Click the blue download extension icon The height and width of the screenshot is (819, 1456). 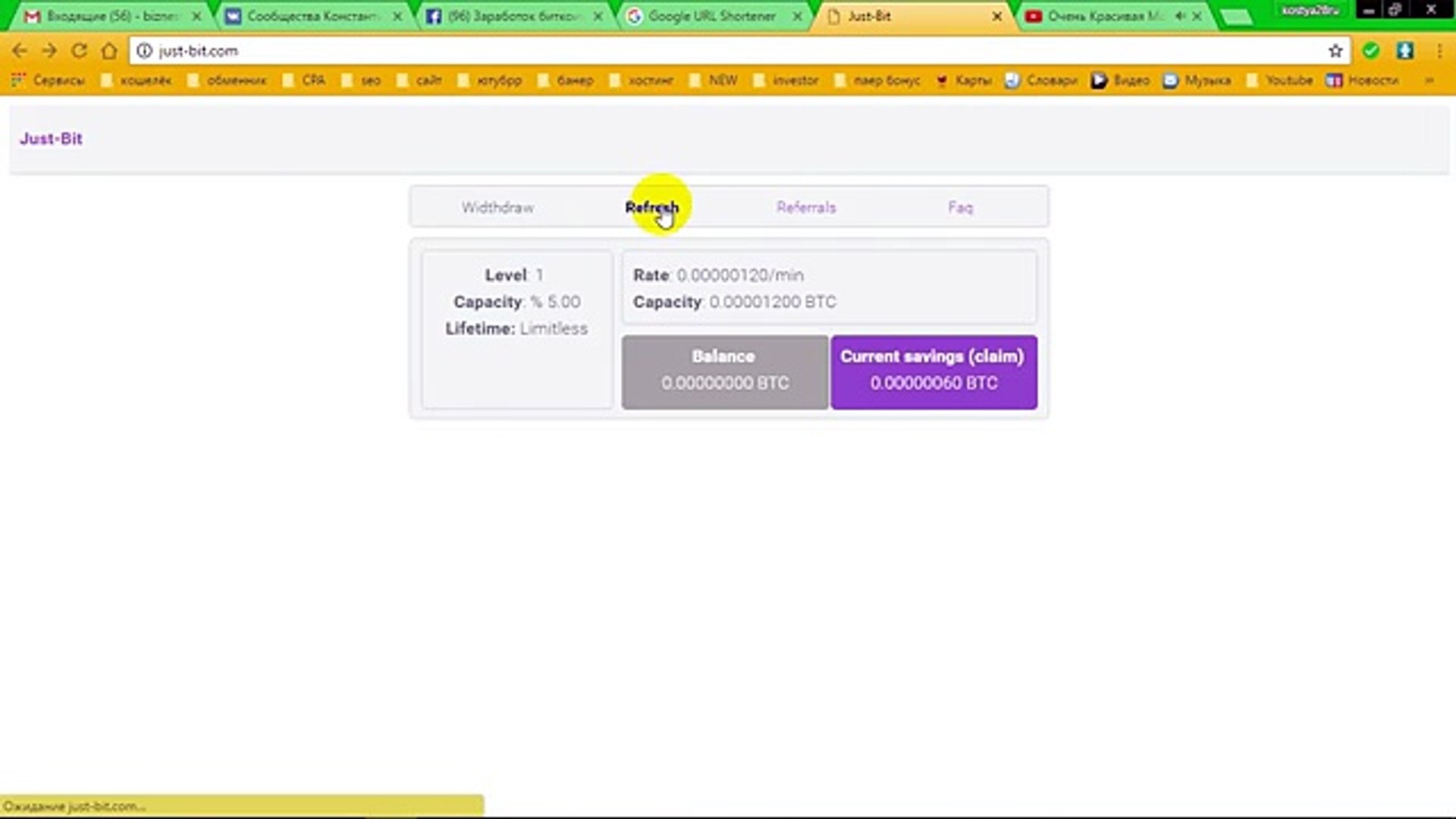point(1404,51)
